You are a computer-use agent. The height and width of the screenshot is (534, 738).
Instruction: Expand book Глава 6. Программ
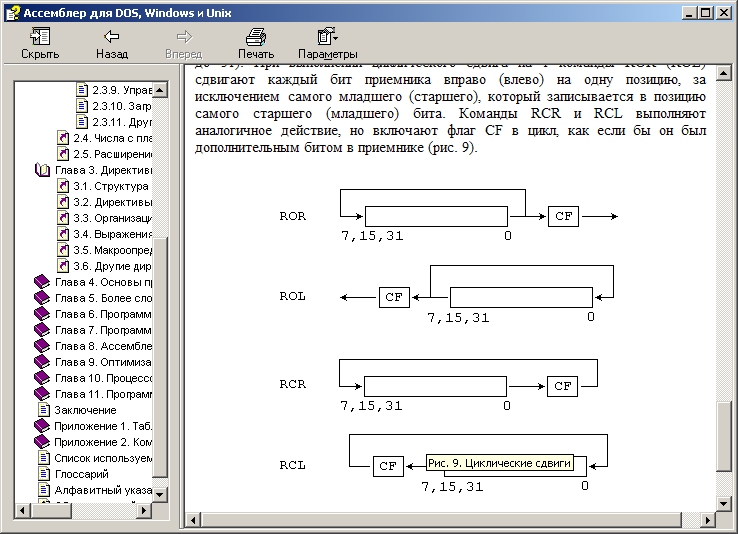pos(42,314)
